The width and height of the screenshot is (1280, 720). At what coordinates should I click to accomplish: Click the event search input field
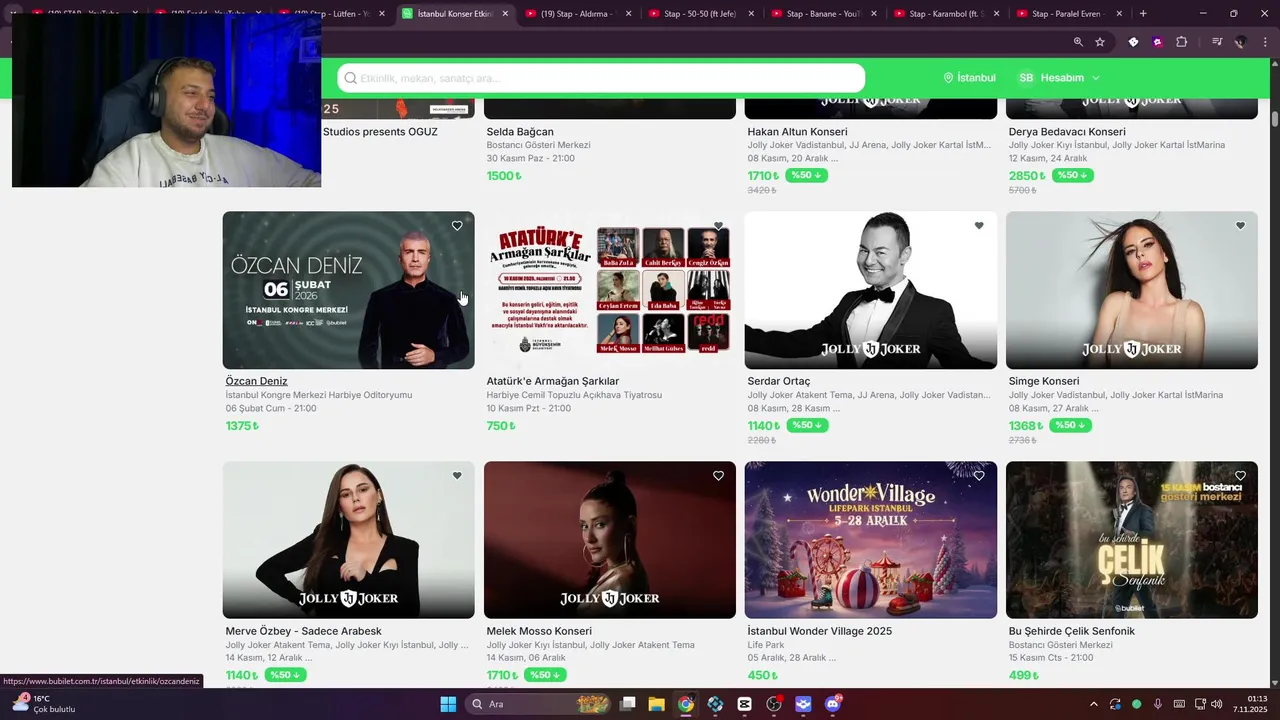click(601, 78)
